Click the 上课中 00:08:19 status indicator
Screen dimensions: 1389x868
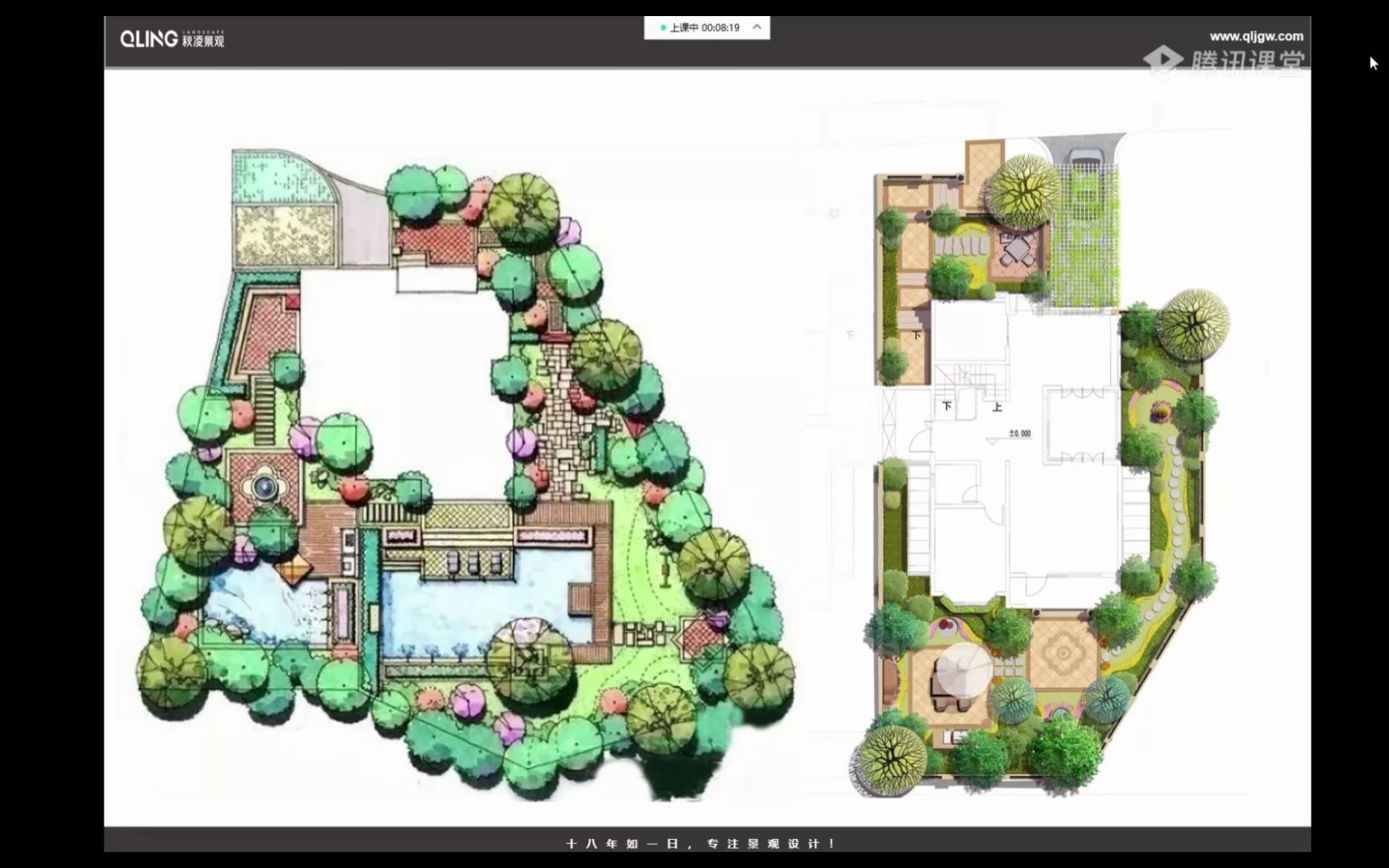click(700, 27)
